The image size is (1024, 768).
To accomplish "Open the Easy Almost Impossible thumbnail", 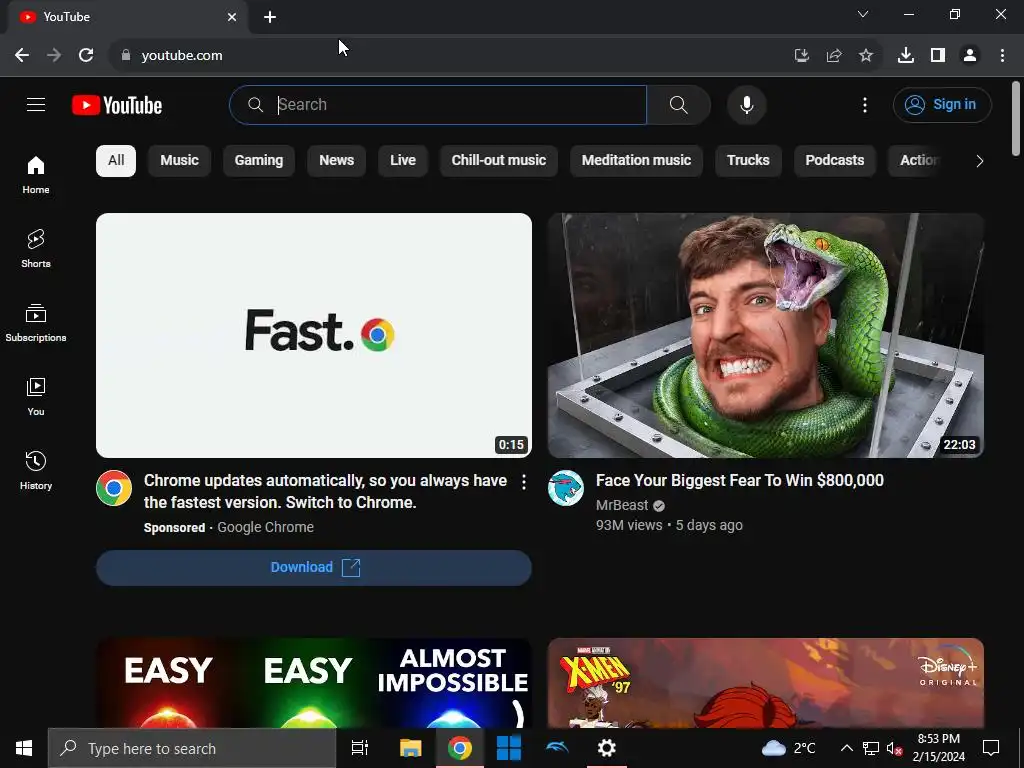I will point(313,682).
